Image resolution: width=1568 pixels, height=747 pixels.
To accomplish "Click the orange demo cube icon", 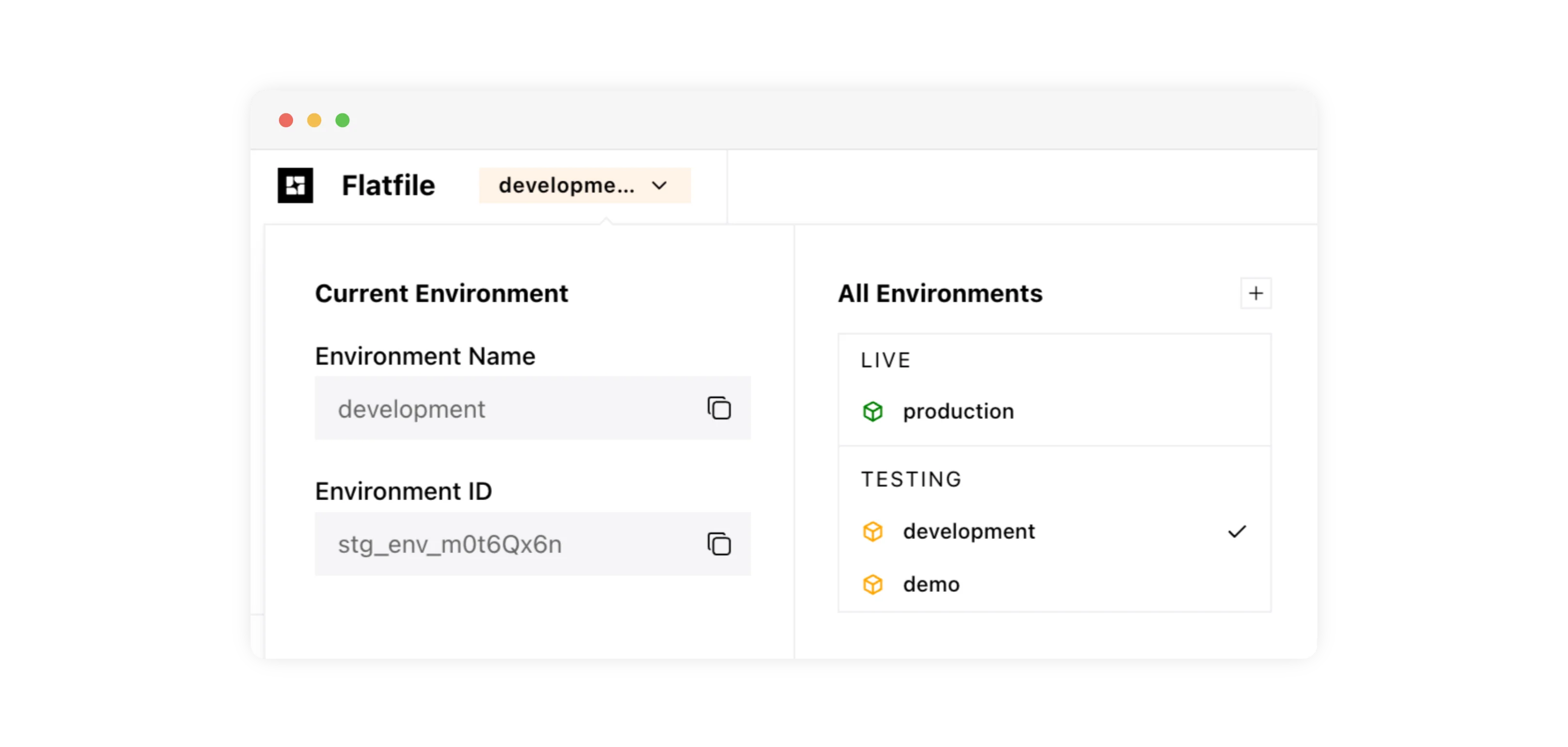I will coord(872,585).
